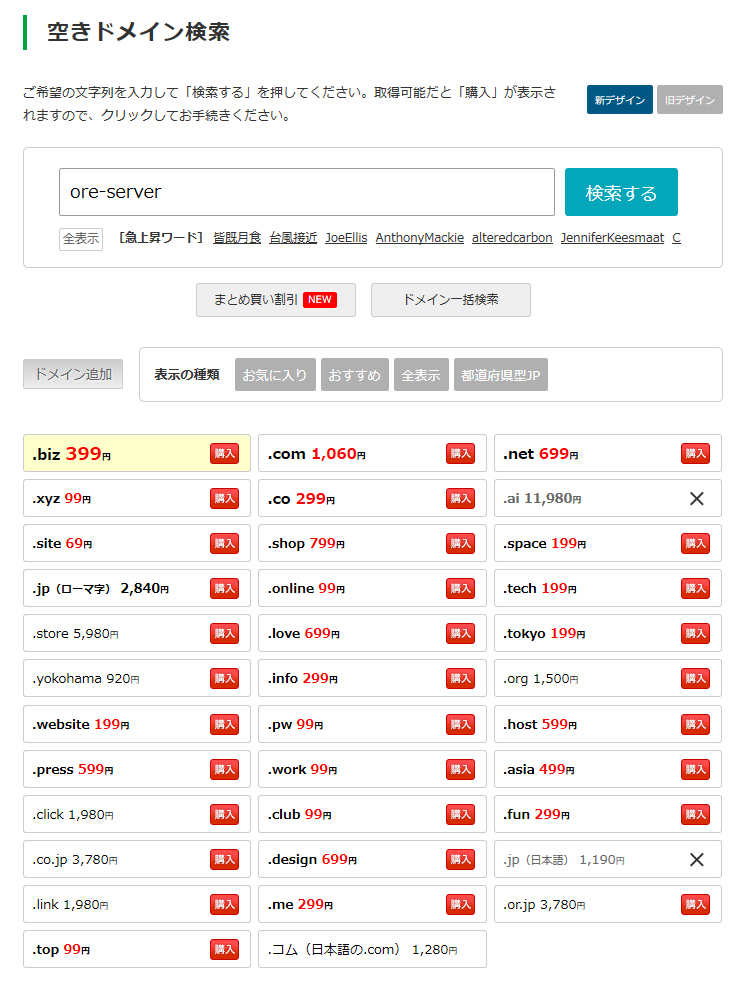
Task: Open the 皆既月食 trending word link
Action: 237,238
